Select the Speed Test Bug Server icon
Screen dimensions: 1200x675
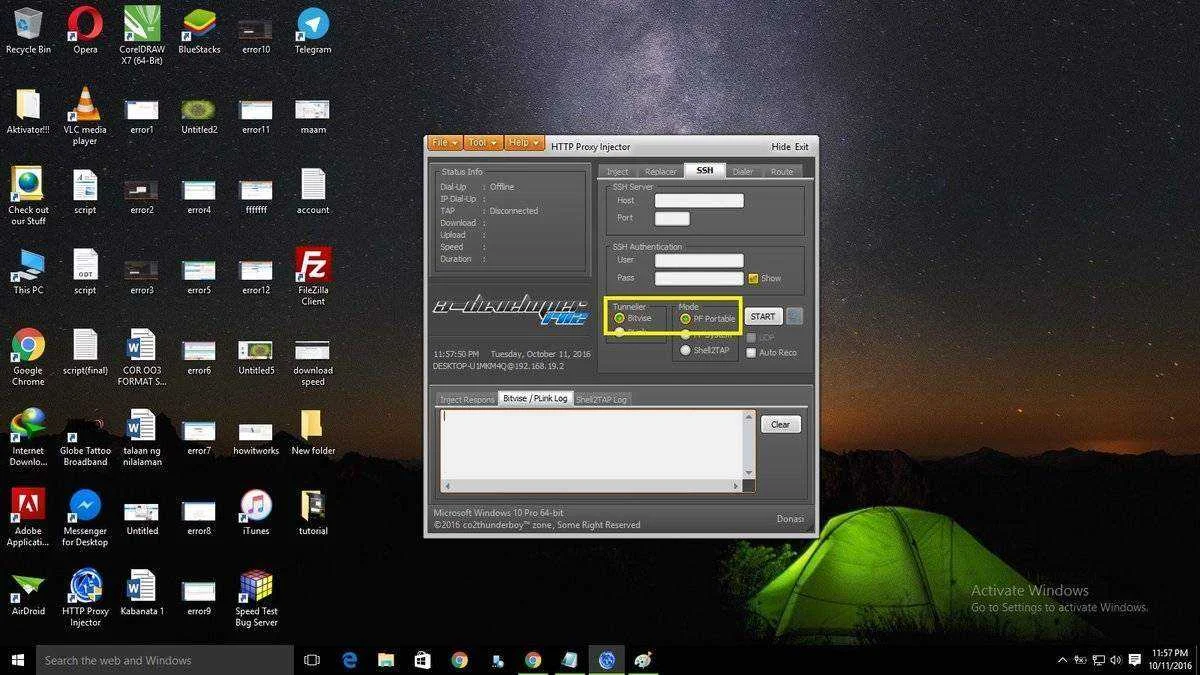[256, 597]
